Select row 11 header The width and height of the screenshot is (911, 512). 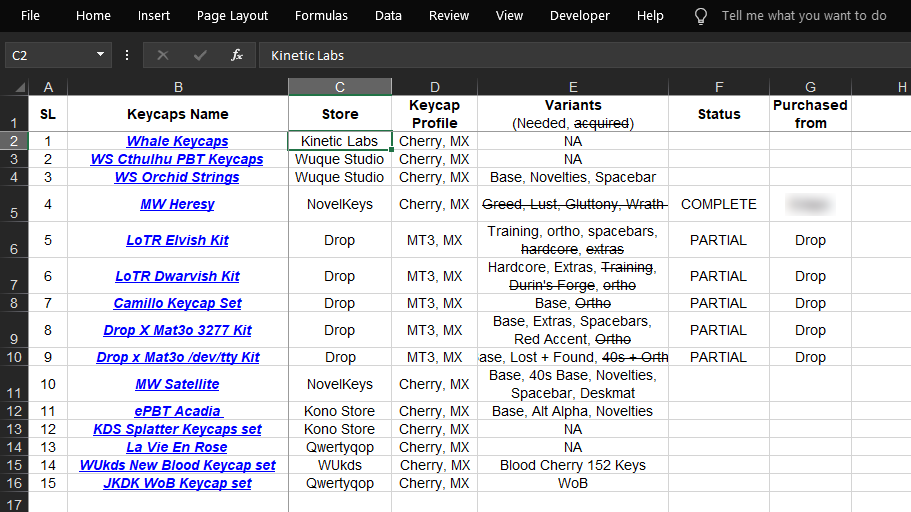(14, 384)
